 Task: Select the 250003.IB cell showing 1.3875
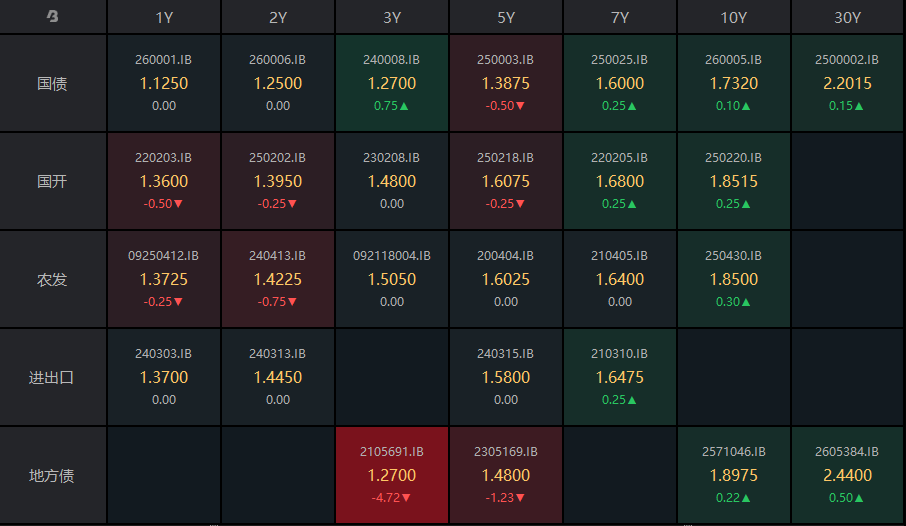coord(506,83)
